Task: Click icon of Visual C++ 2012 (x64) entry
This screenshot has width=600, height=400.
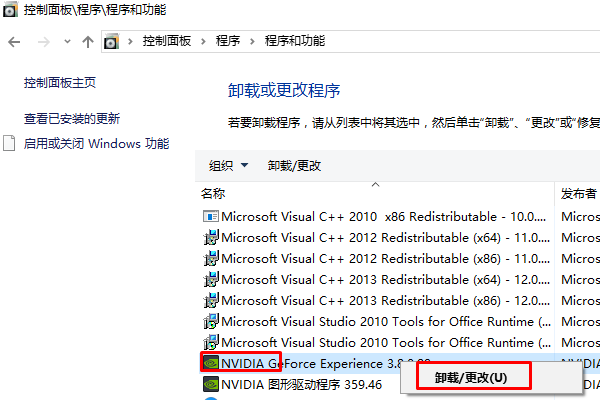Action: [210, 237]
